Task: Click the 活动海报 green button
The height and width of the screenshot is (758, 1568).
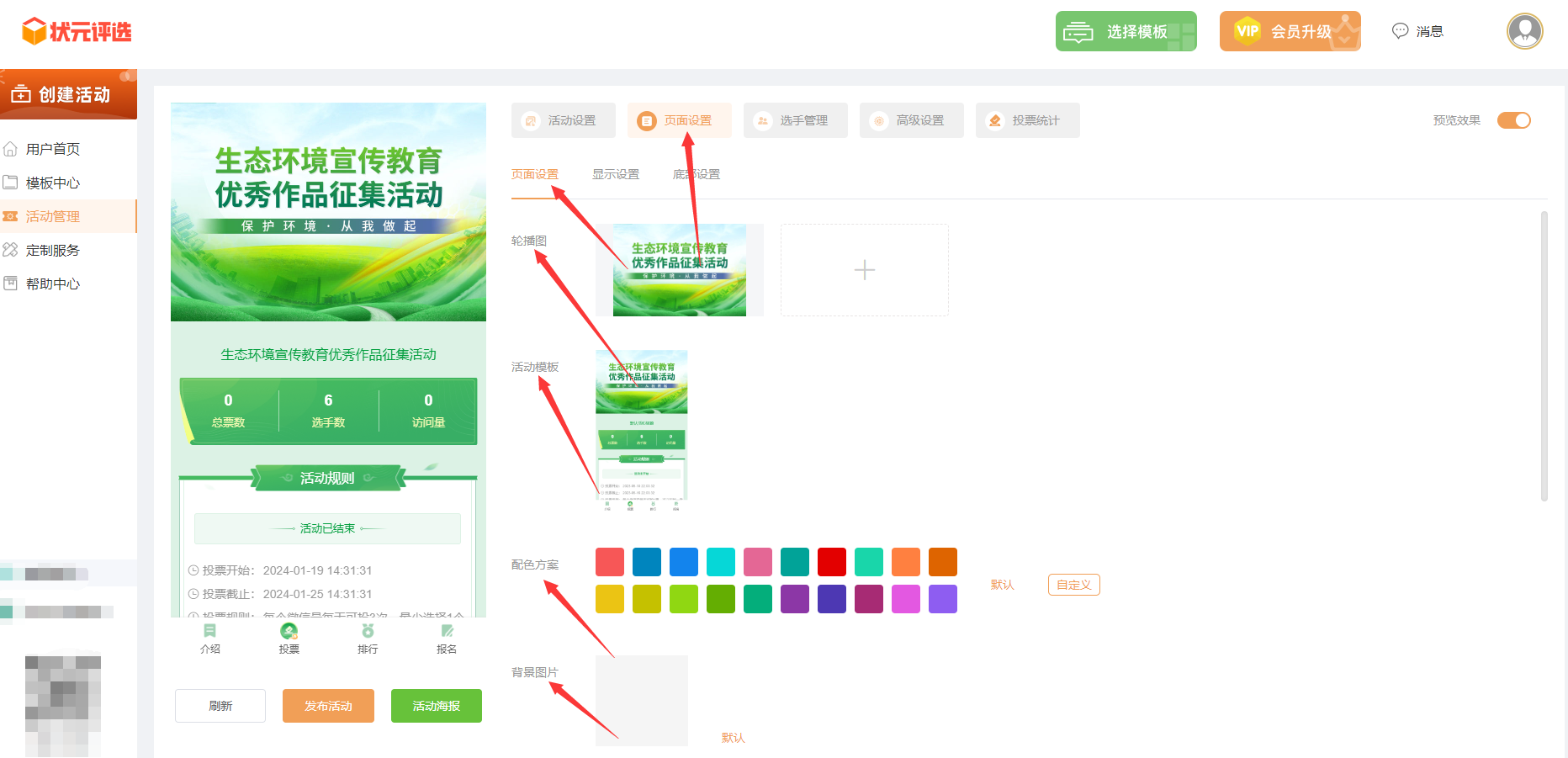Action: pos(436,706)
